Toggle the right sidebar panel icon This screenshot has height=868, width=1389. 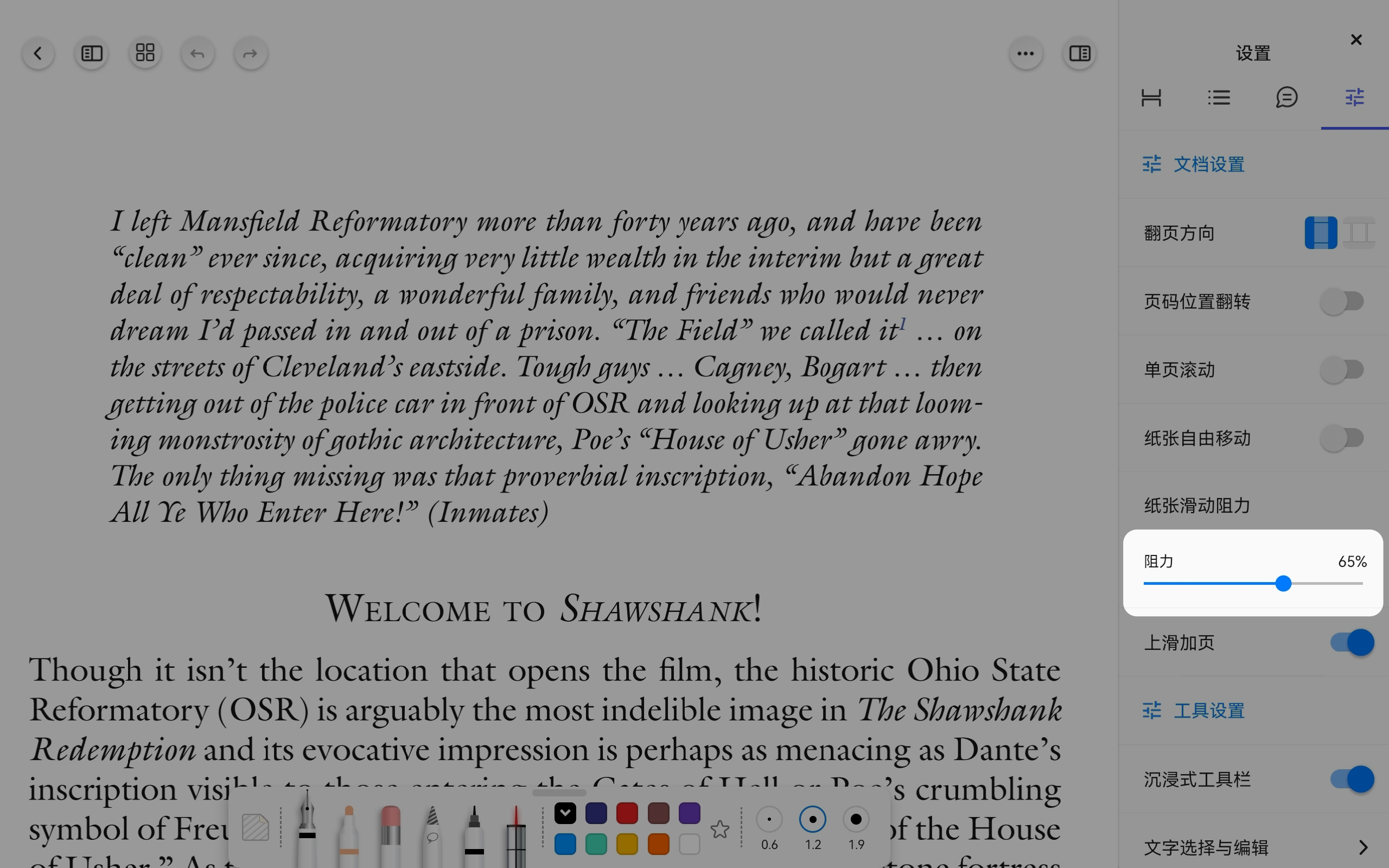[x=1080, y=53]
